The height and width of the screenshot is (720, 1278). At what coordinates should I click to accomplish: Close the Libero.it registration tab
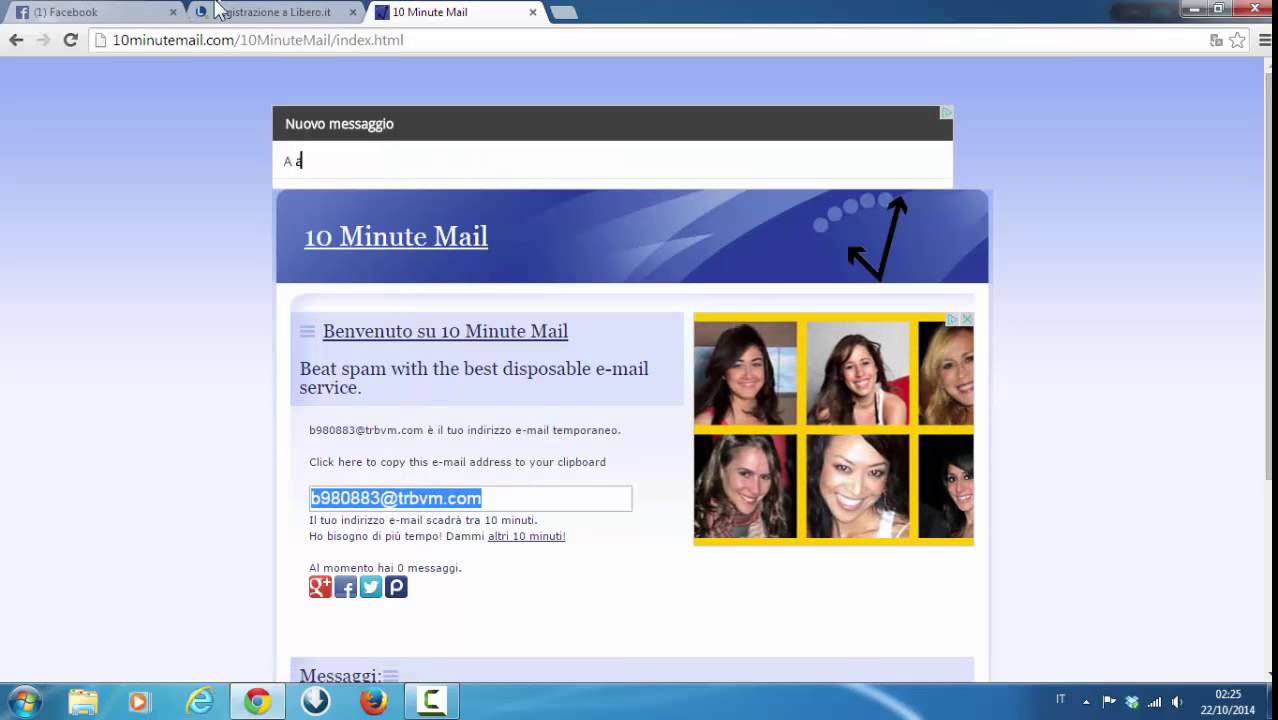[352, 12]
